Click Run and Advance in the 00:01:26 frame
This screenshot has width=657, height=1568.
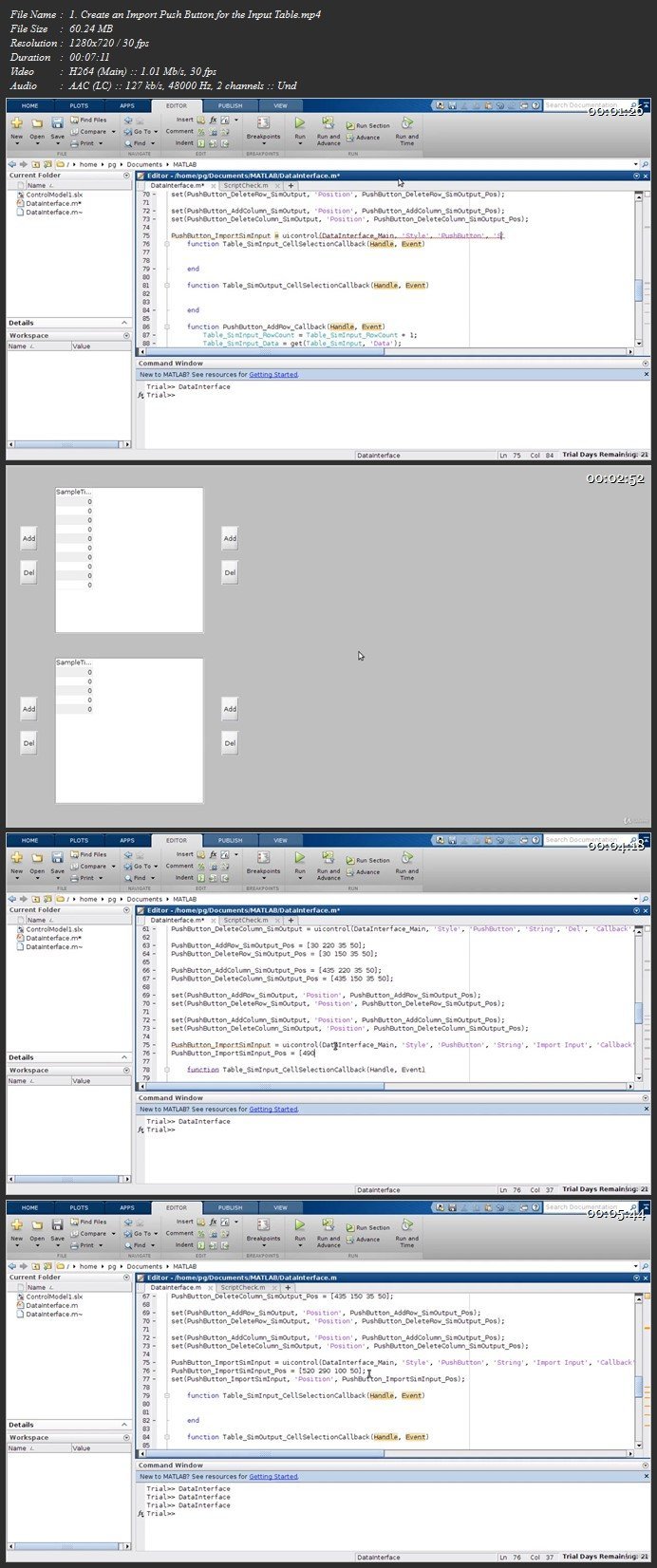[x=328, y=130]
